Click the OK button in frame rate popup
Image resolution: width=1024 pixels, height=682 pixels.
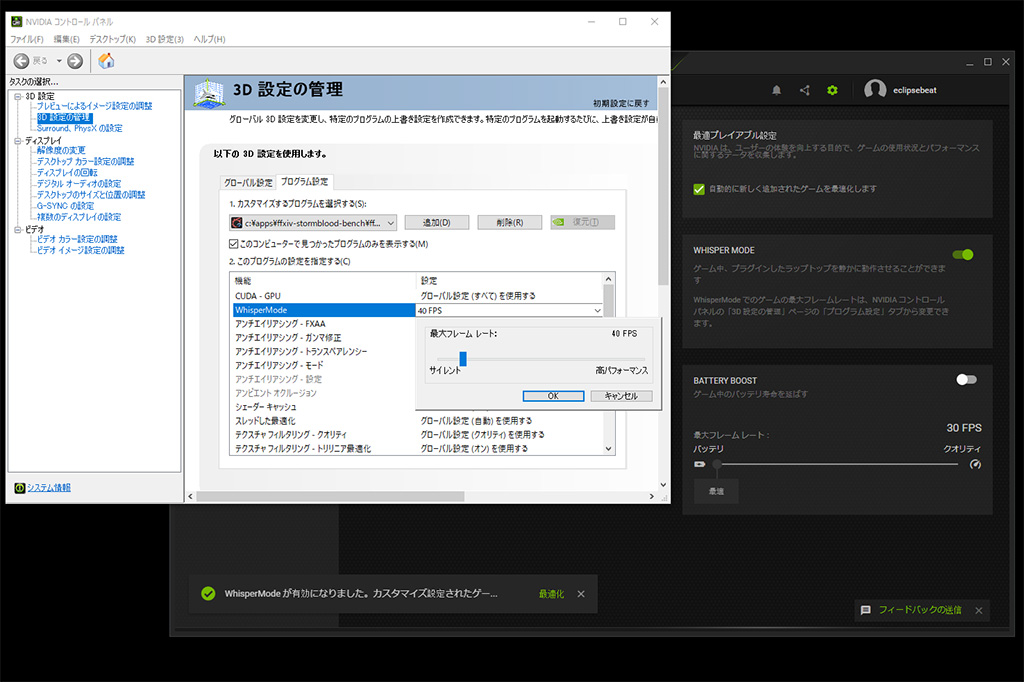(x=552, y=396)
